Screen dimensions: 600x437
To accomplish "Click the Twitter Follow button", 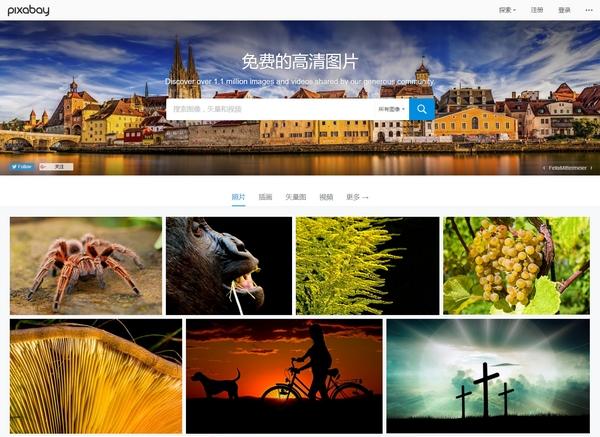I will pos(22,166).
